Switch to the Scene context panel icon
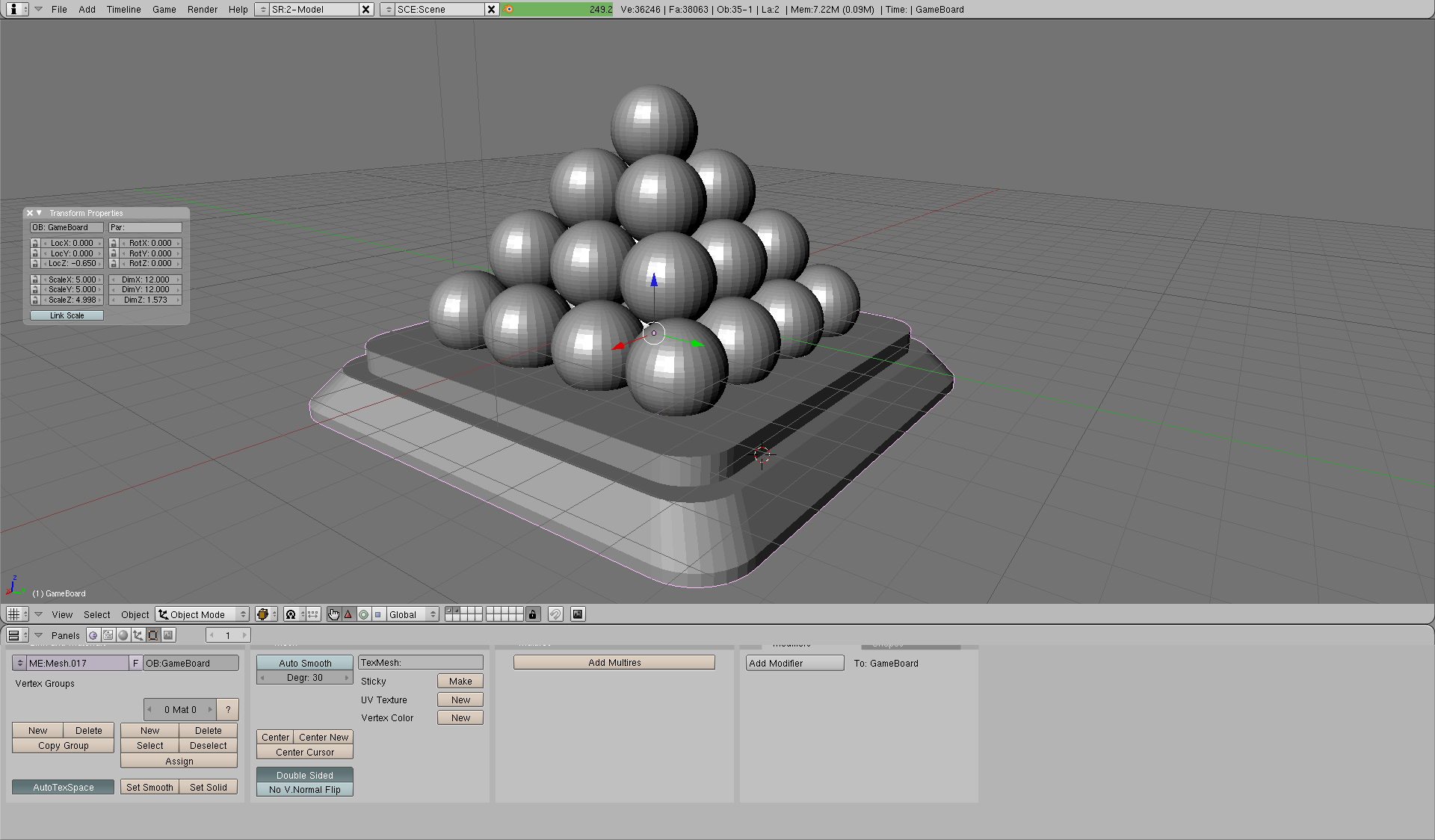The width and height of the screenshot is (1435, 840). point(169,635)
